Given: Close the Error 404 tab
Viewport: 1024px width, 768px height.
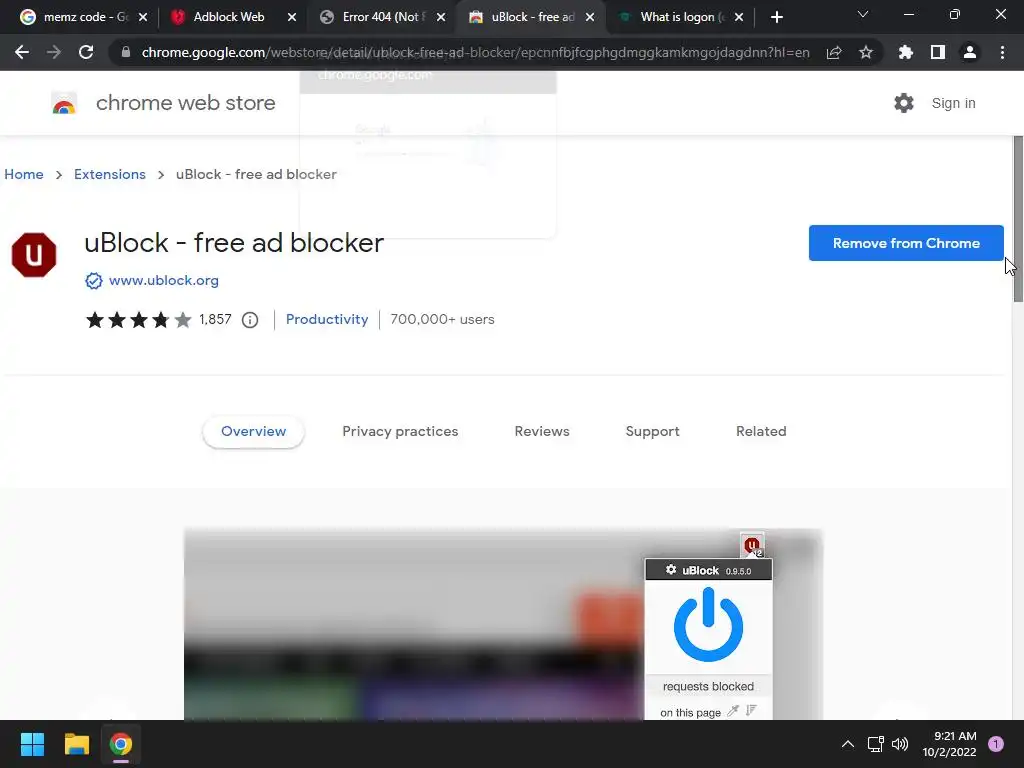Looking at the screenshot, I should [x=441, y=18].
